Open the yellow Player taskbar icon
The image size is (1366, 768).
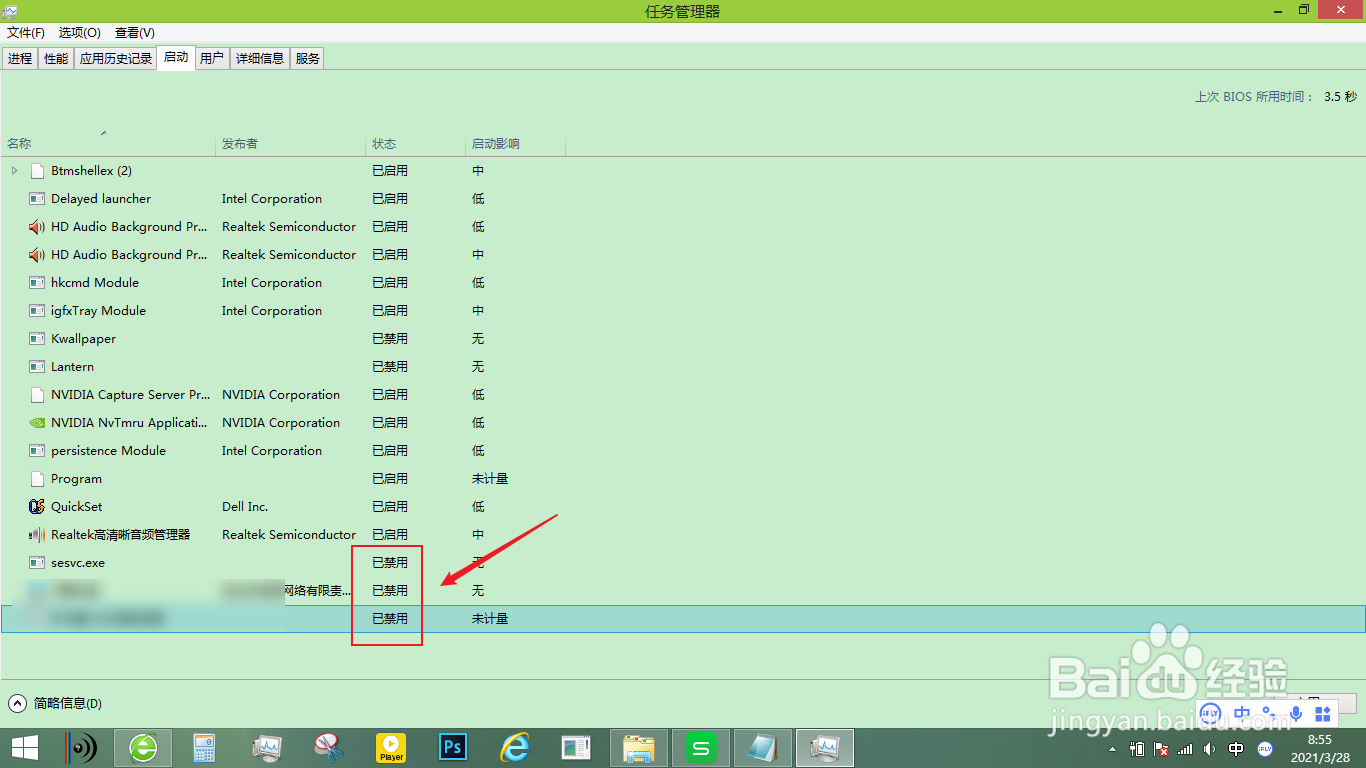391,748
